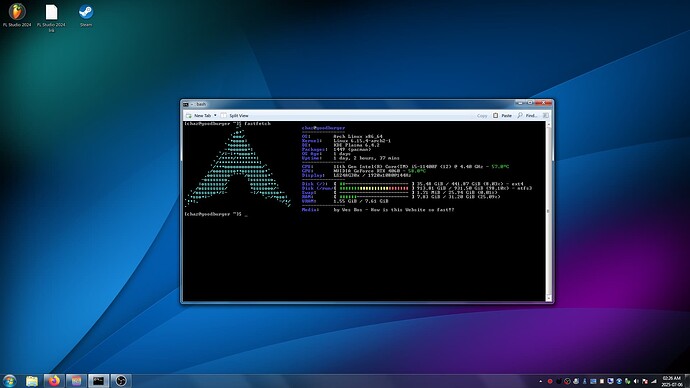This screenshot has width=690, height=388.
Task: Open the rainbow-colored app in the taskbar
Action: click(76, 381)
